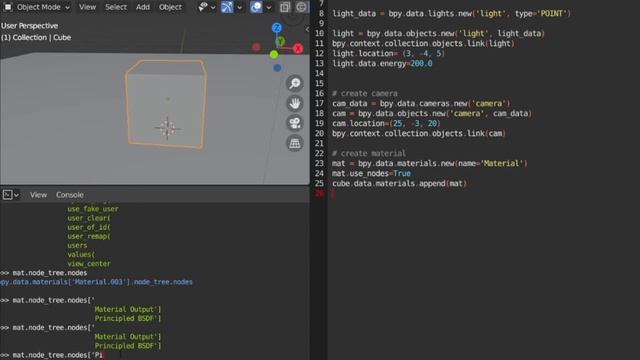Place the cursor on empty line 26
640x360 pixels.
483,193
